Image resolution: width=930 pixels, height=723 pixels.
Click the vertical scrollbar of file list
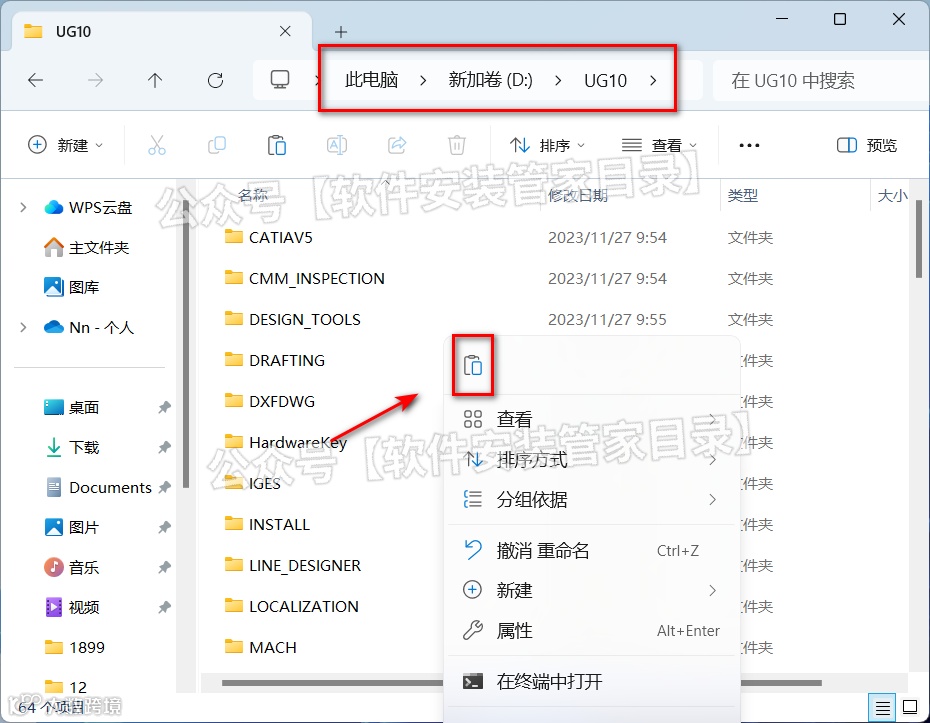(919, 239)
